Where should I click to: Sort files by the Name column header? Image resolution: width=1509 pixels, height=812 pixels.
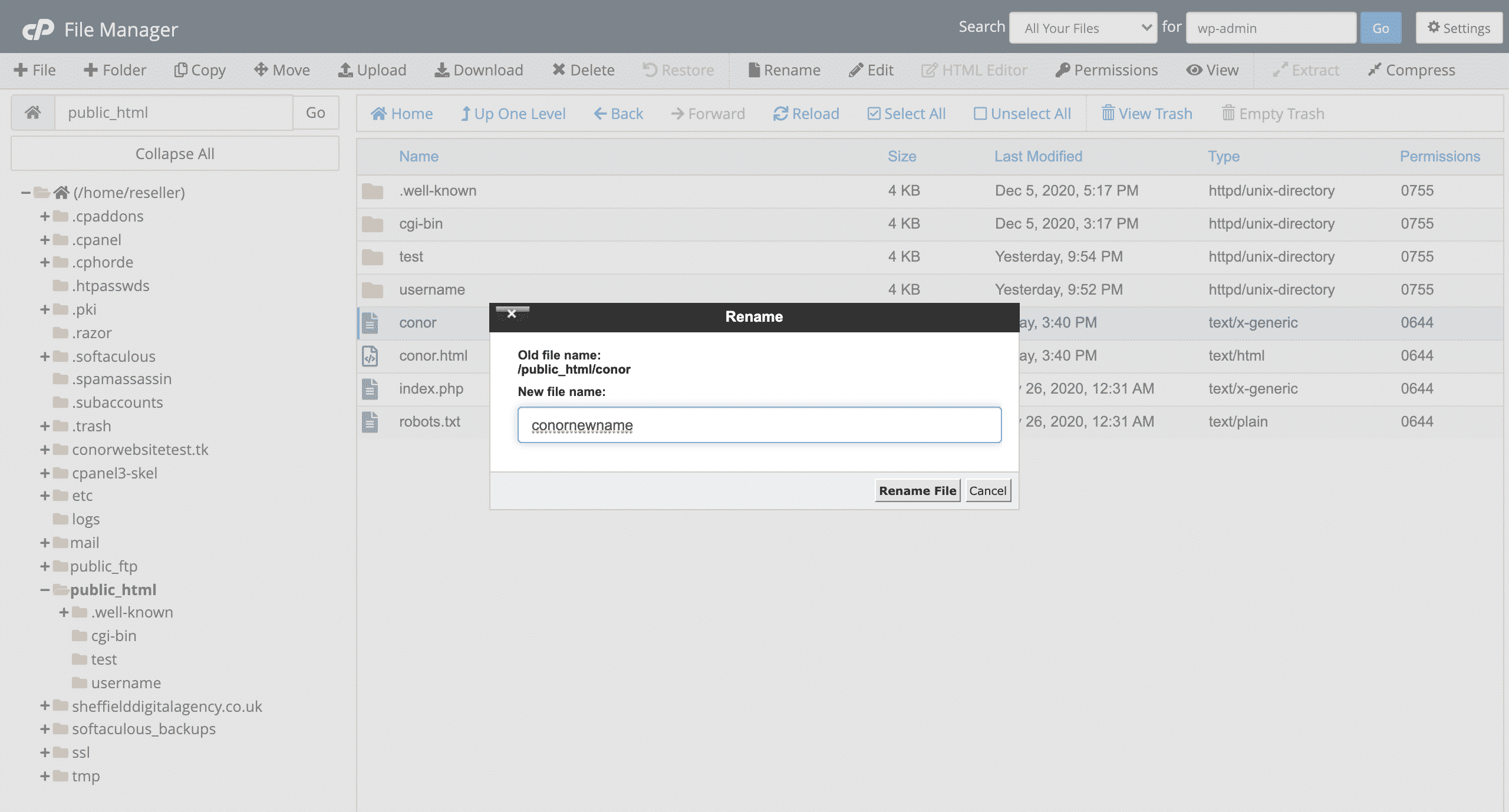click(419, 156)
